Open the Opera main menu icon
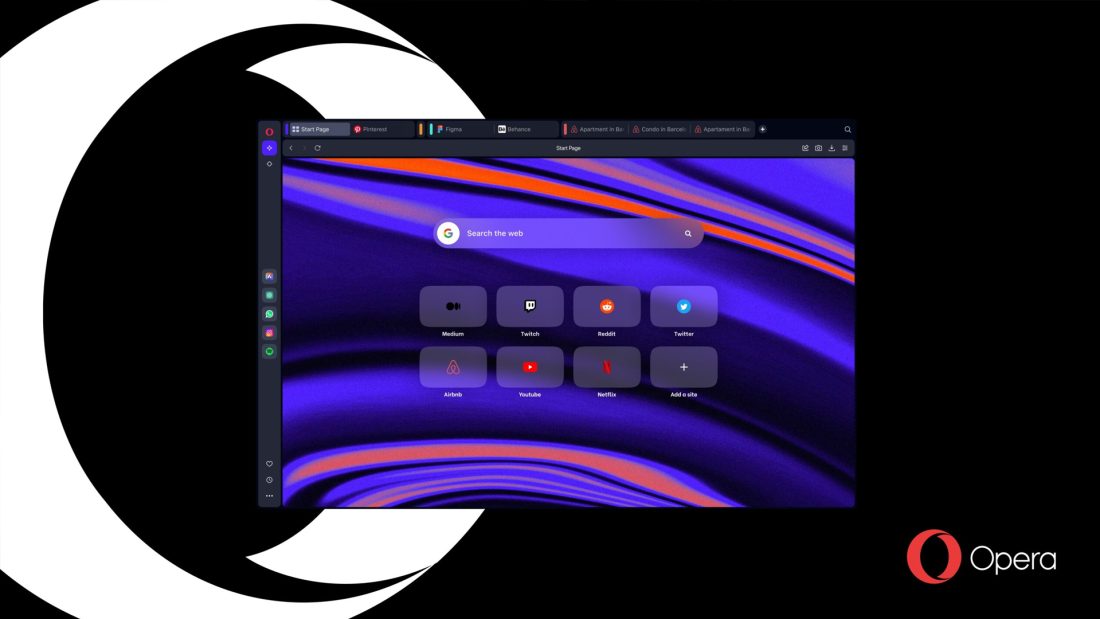This screenshot has width=1100, height=619. (269, 131)
